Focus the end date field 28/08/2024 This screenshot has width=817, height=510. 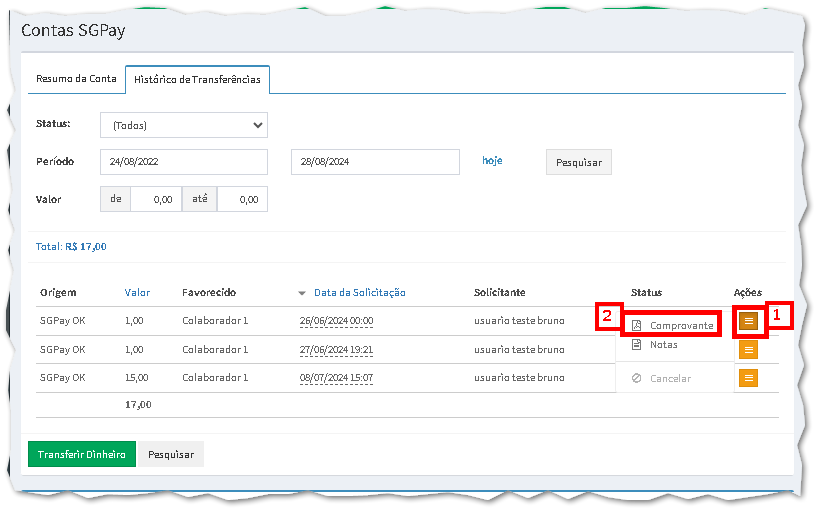point(375,162)
